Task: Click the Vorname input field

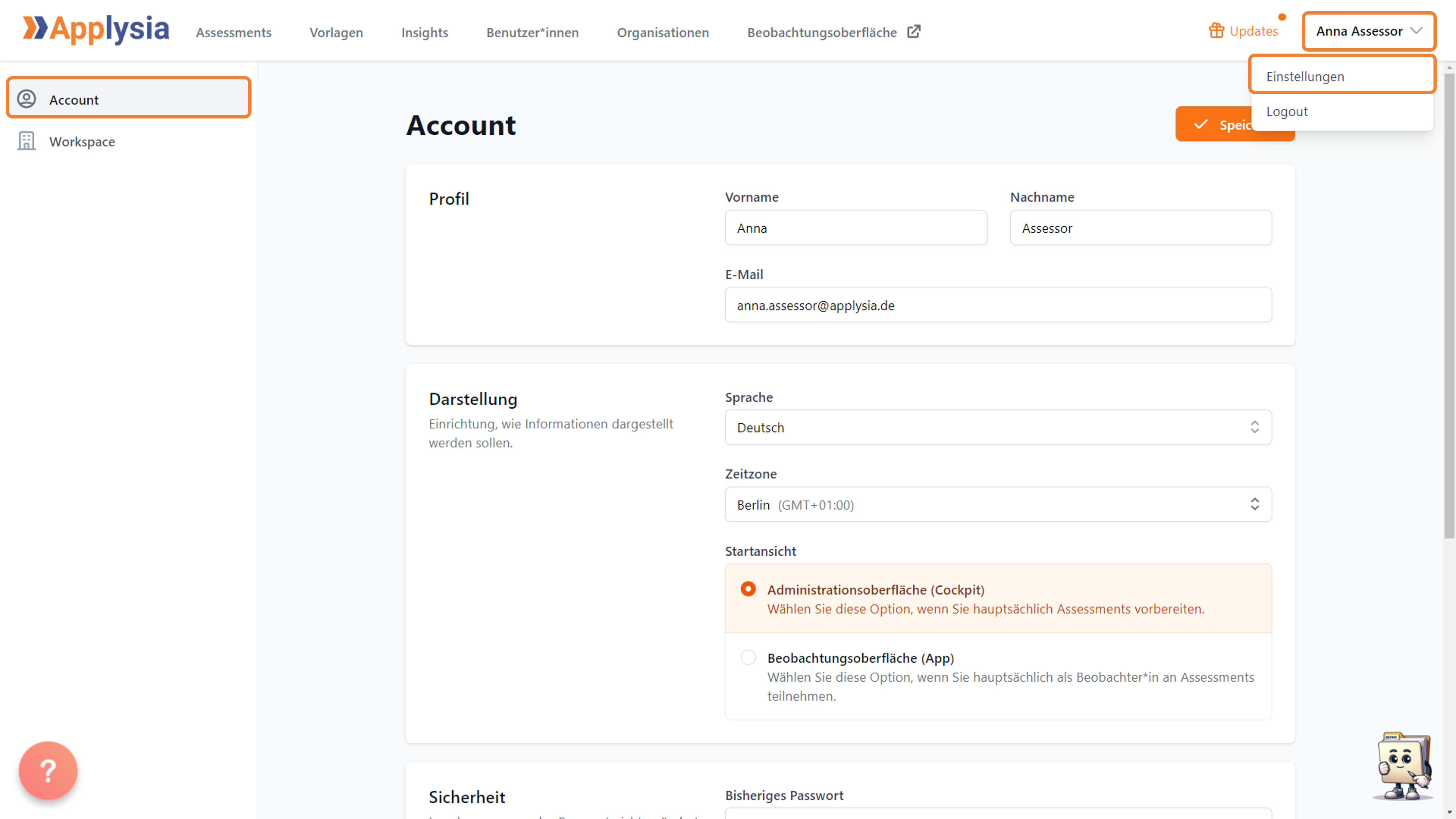Action: click(x=856, y=228)
